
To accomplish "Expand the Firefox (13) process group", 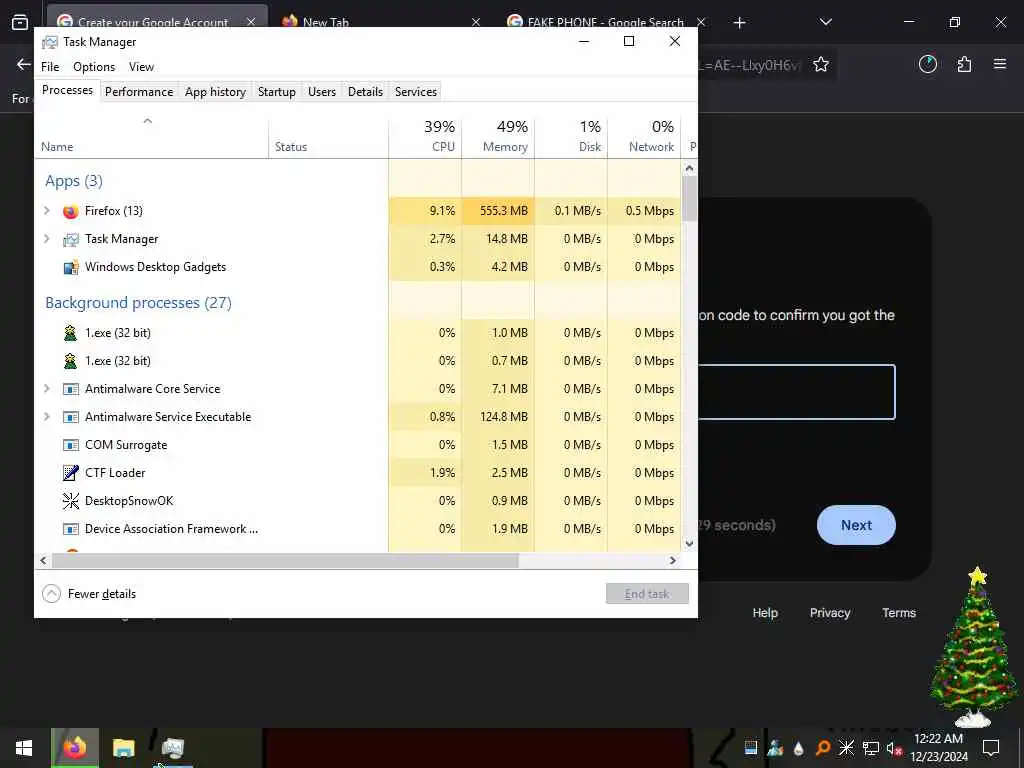I will click(x=46, y=210).
